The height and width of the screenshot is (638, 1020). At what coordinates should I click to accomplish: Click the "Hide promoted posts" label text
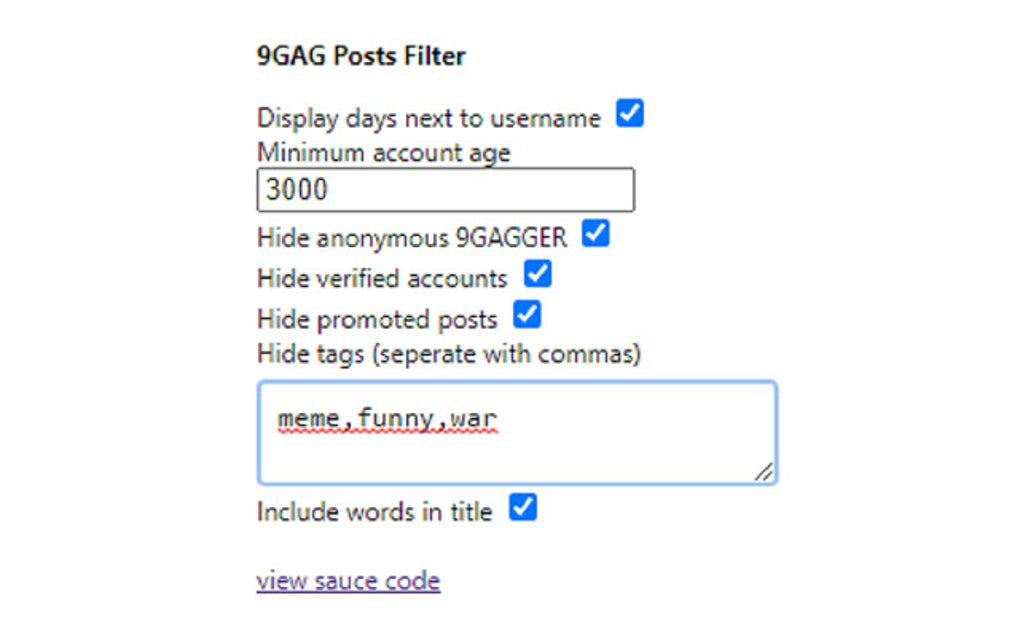coord(375,318)
